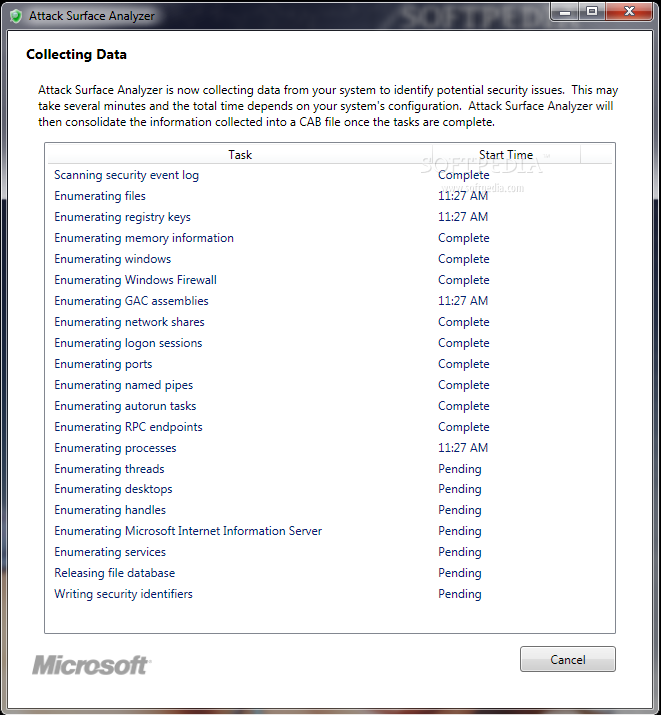Select the Scanning security event log row
This screenshot has width=661, height=715.
[330, 175]
